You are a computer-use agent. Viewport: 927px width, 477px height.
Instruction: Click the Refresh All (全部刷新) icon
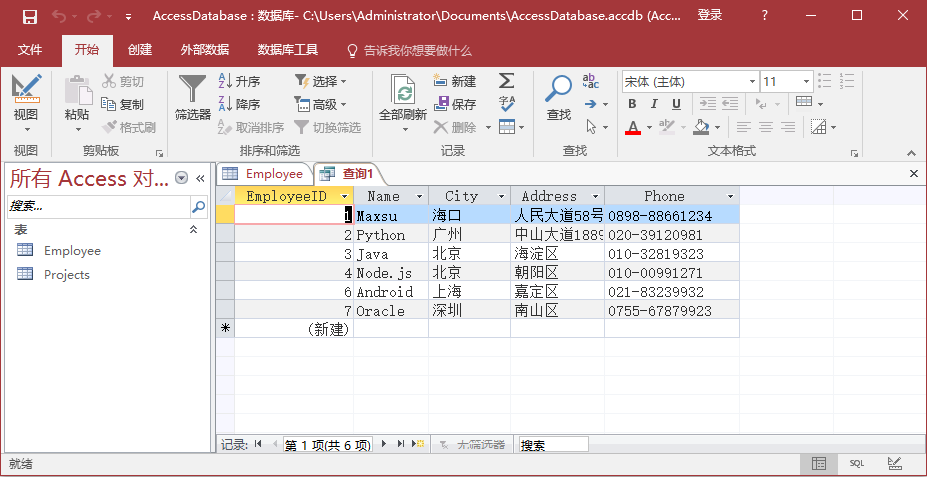[403, 92]
